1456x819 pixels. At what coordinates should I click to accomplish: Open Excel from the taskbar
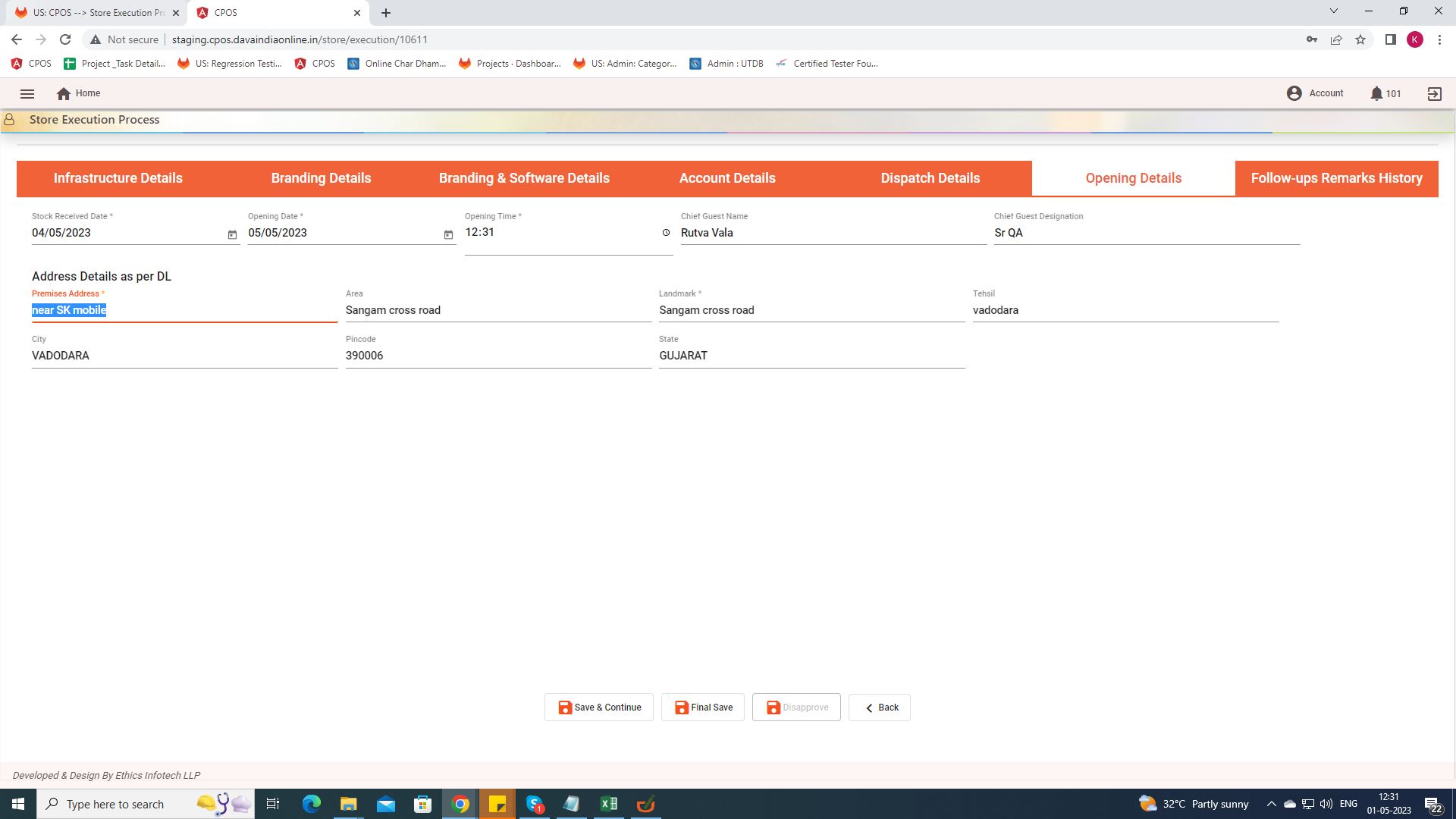click(608, 804)
